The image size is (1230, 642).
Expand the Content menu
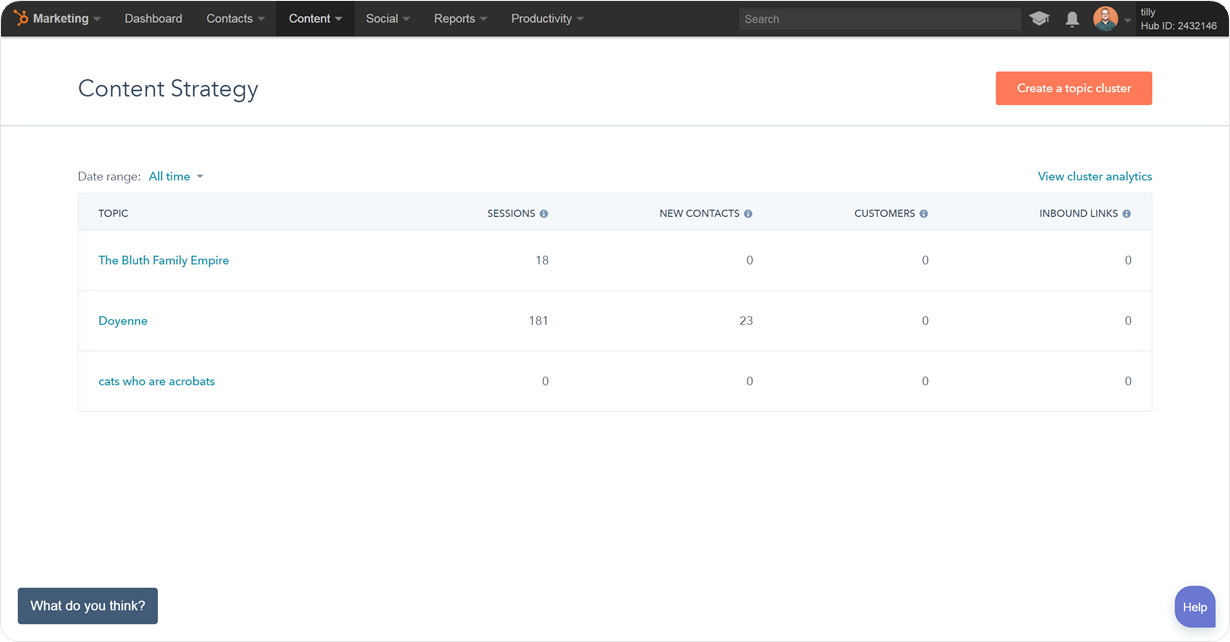pyautogui.click(x=315, y=19)
